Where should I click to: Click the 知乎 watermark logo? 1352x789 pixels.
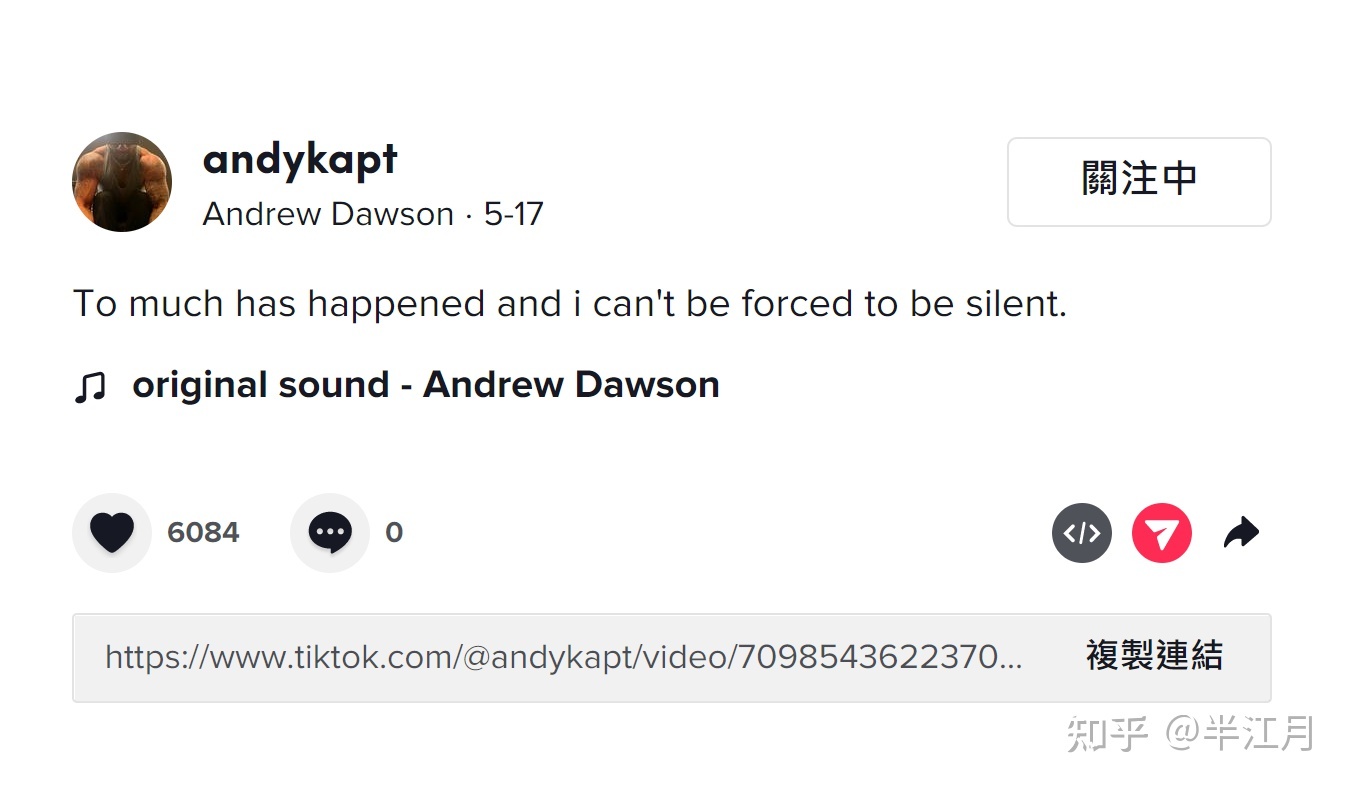click(x=1105, y=733)
